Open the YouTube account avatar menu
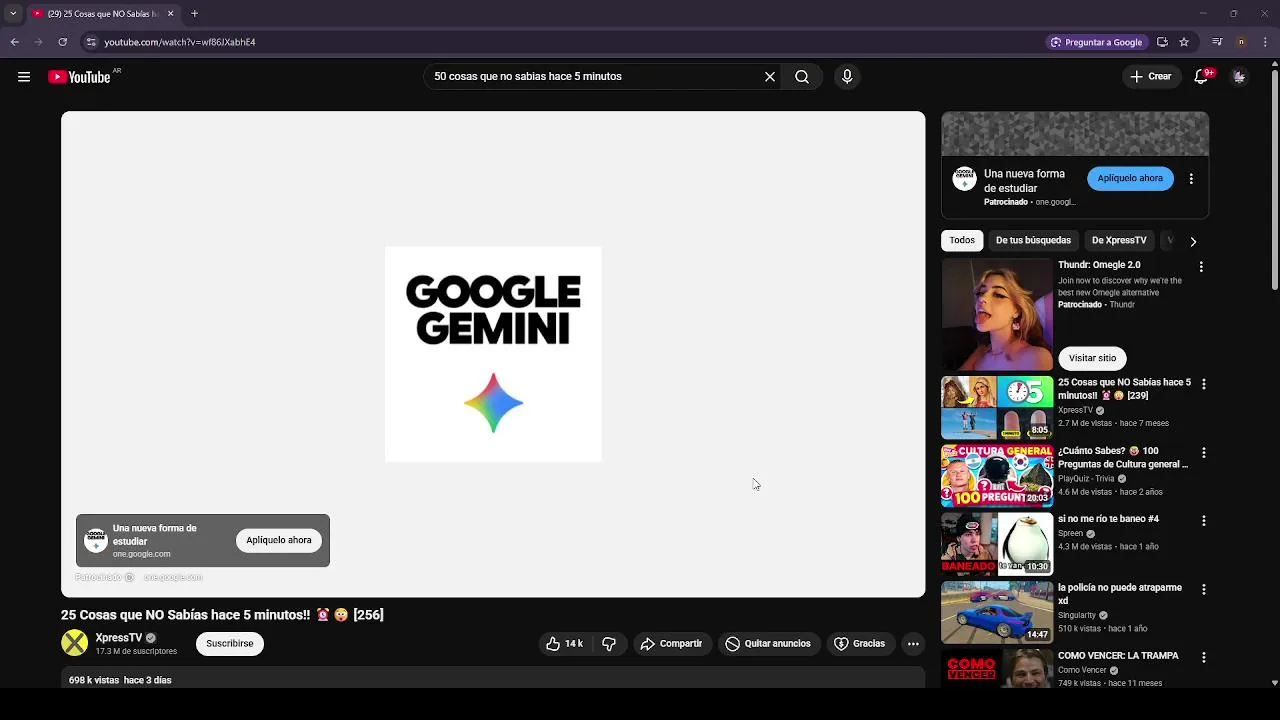 tap(1239, 77)
